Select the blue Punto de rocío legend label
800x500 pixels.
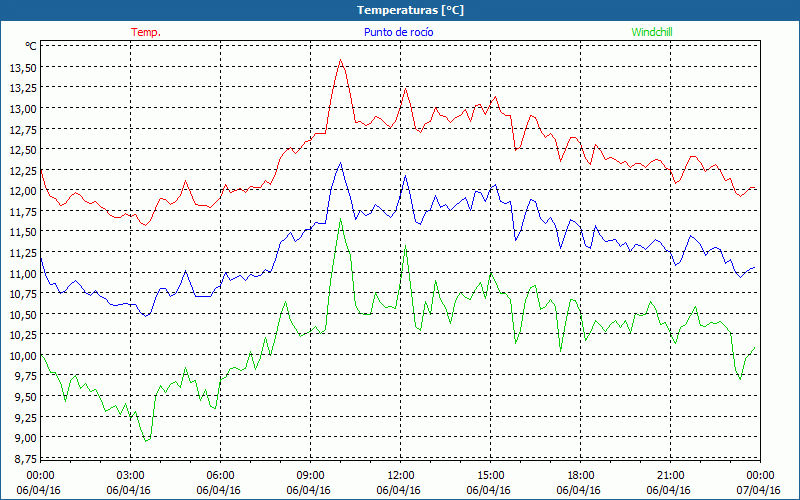tap(398, 32)
